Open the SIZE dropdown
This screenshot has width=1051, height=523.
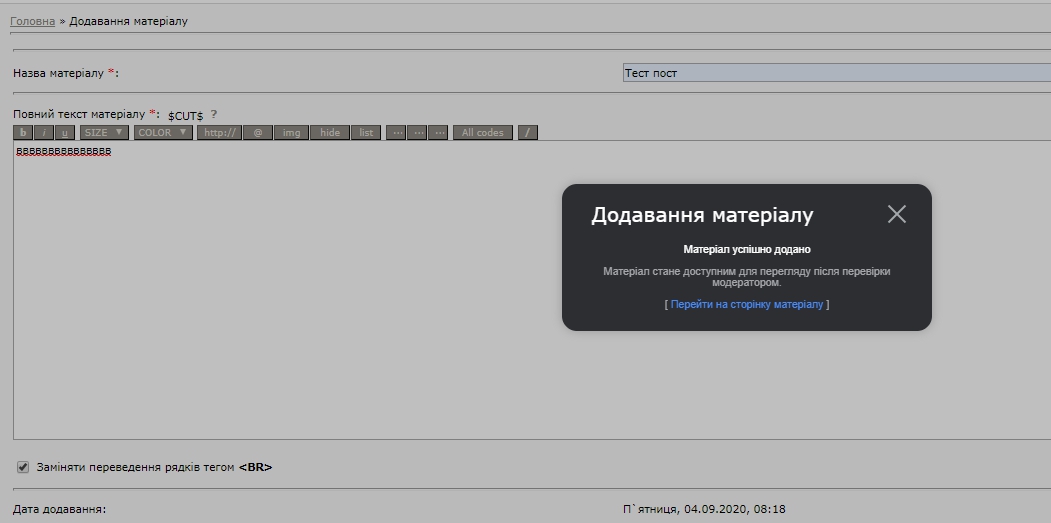(104, 132)
